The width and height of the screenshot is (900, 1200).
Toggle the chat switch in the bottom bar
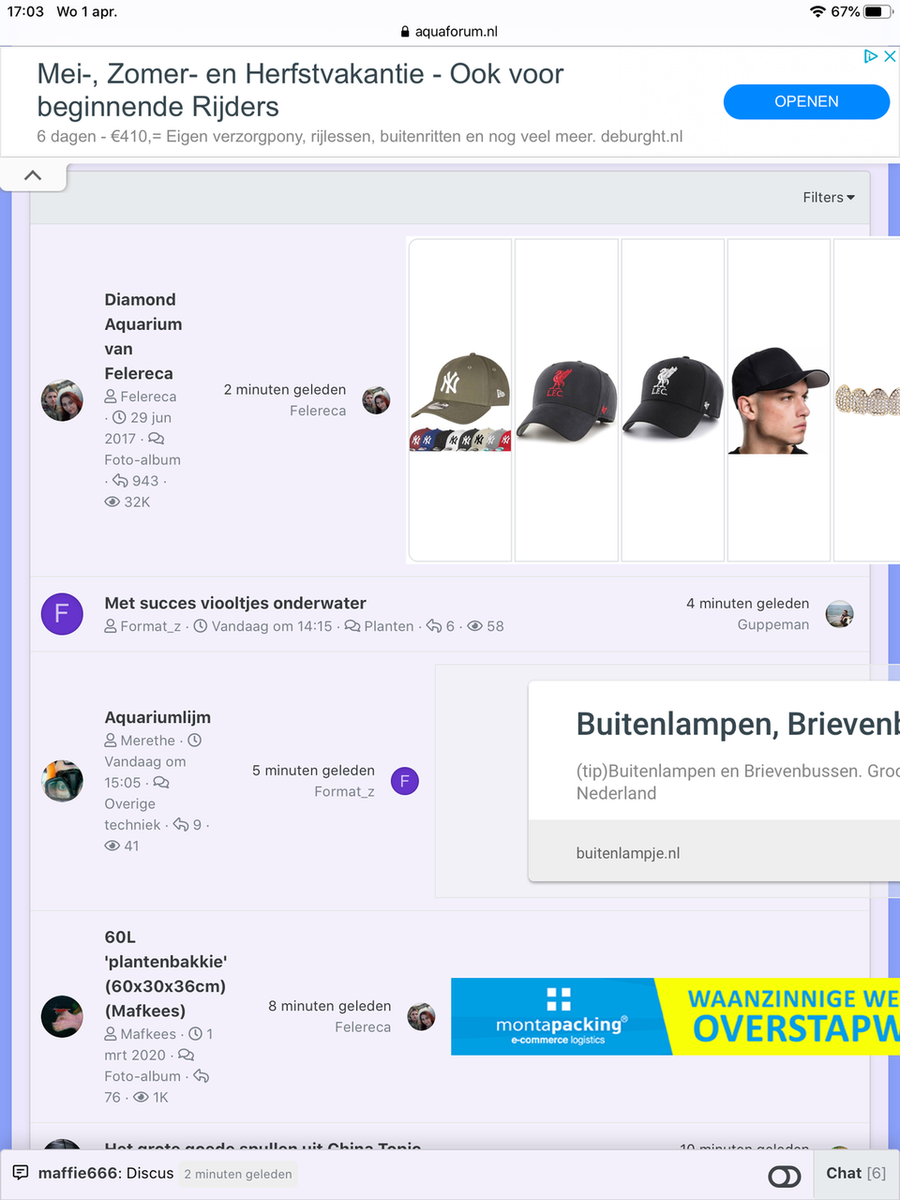(x=784, y=1176)
